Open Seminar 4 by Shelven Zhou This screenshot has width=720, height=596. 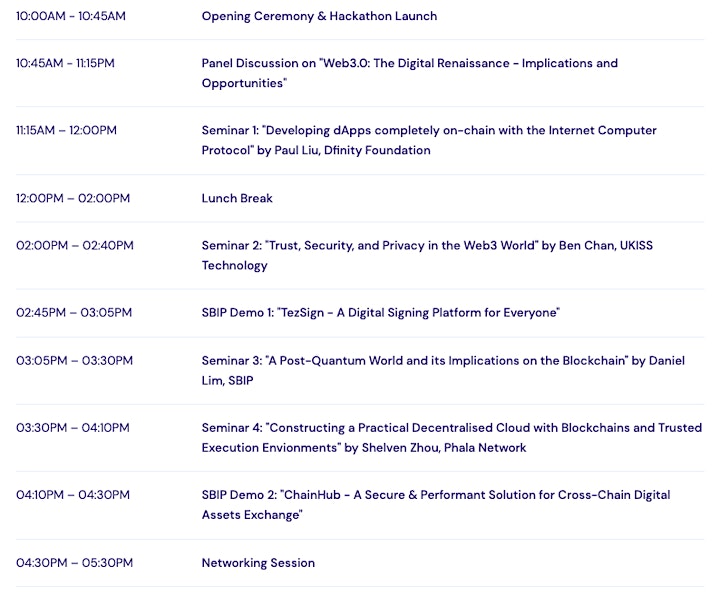tap(452, 438)
